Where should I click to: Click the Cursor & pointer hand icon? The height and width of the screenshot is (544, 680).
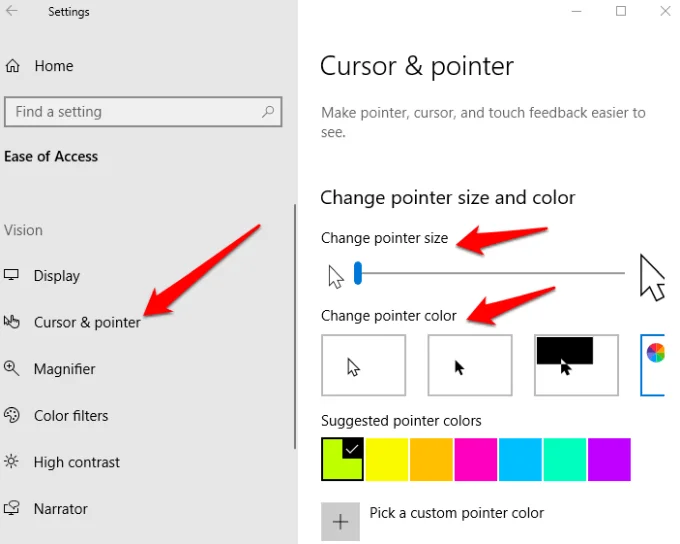12,321
